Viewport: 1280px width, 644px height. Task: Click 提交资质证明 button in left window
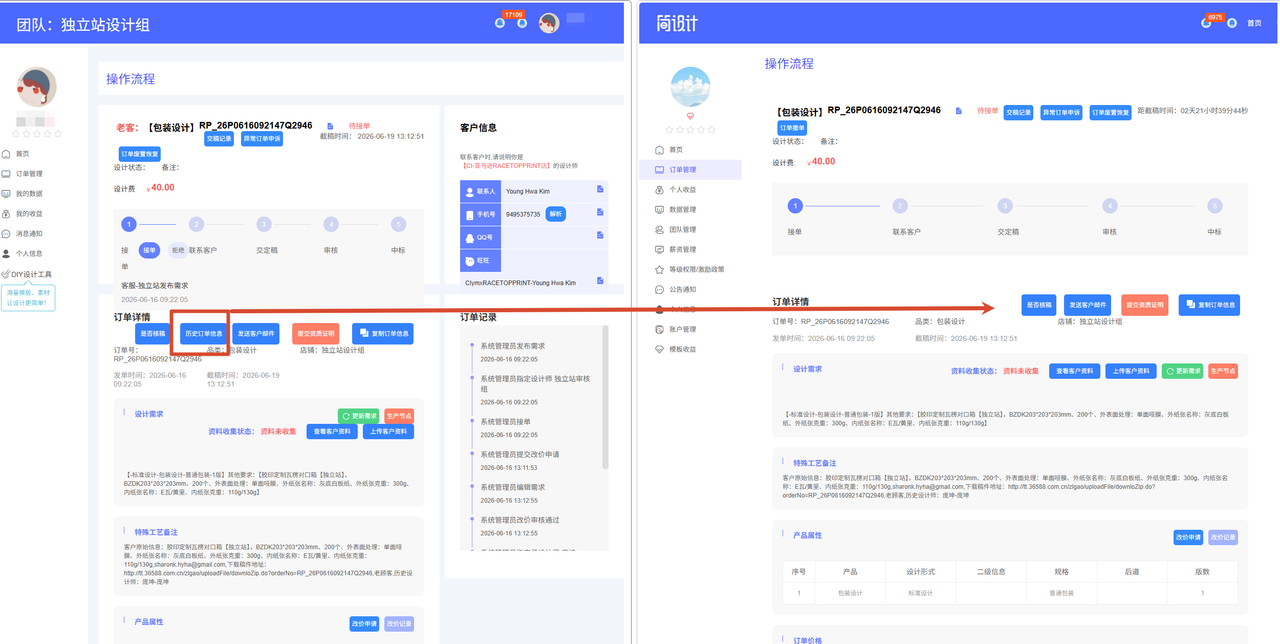pyautogui.click(x=315, y=334)
